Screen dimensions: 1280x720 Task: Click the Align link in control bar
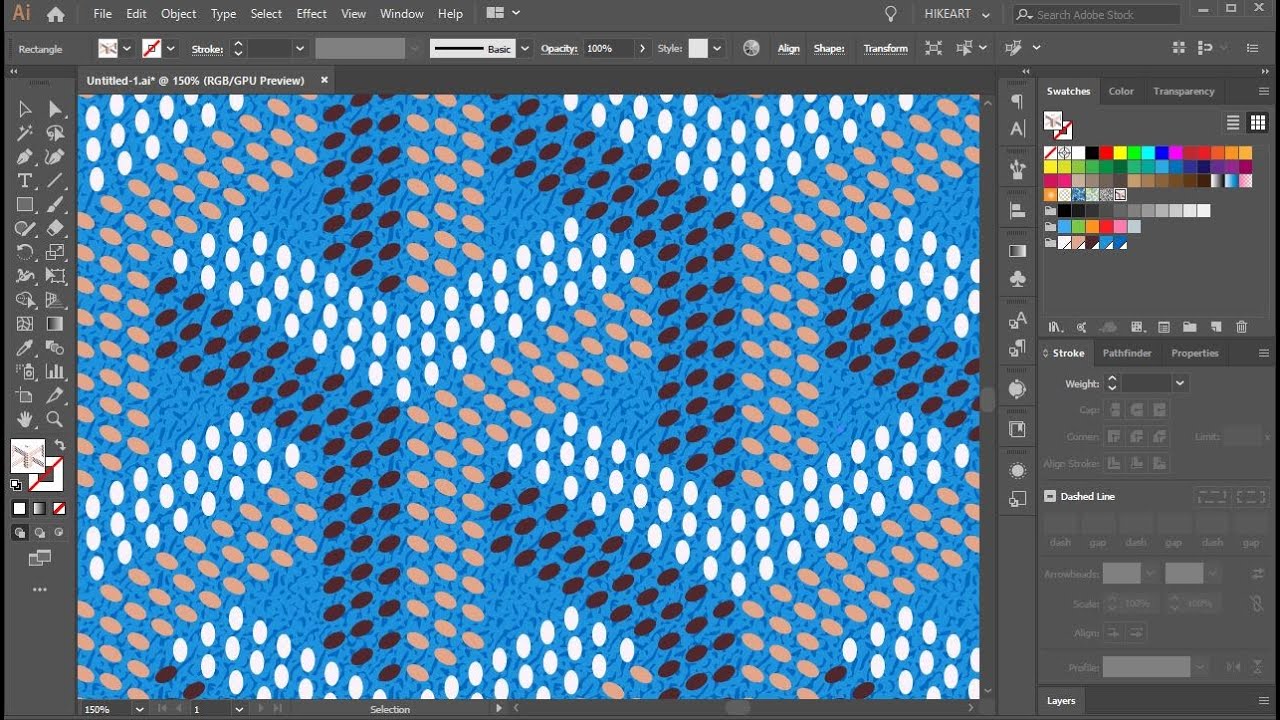(789, 48)
